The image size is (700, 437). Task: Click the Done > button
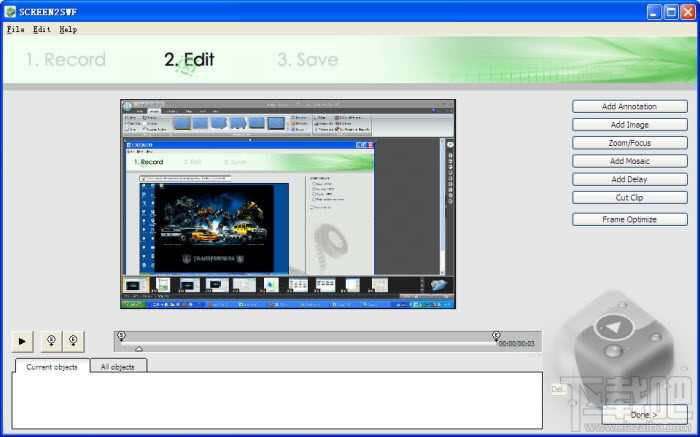[x=644, y=415]
